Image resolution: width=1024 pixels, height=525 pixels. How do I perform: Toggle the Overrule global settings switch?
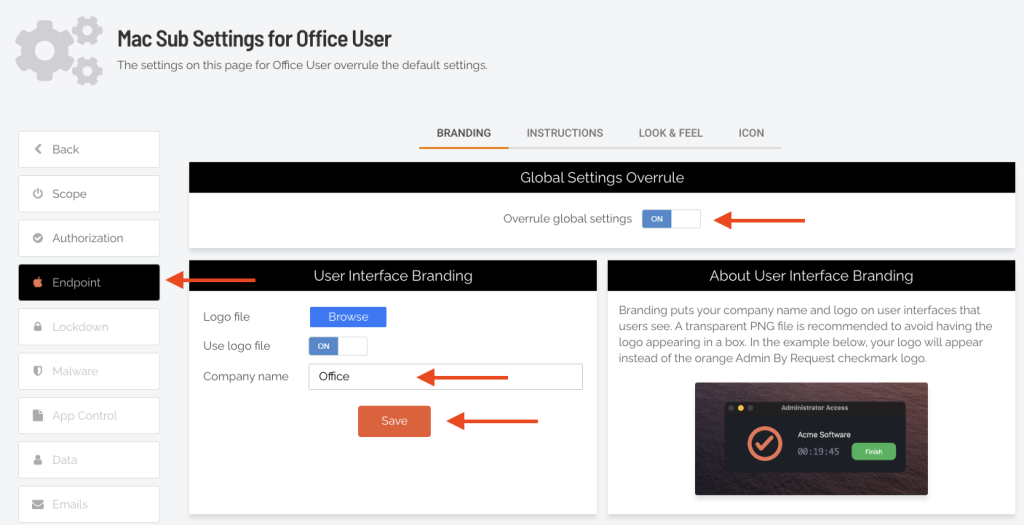click(x=671, y=219)
